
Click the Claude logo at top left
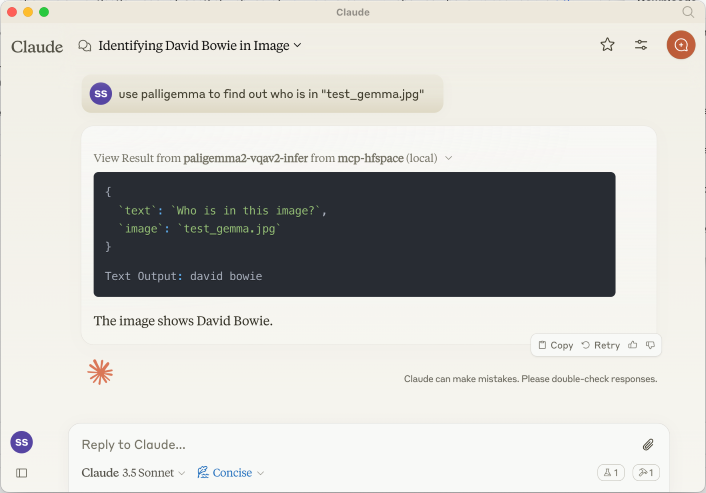point(37,46)
